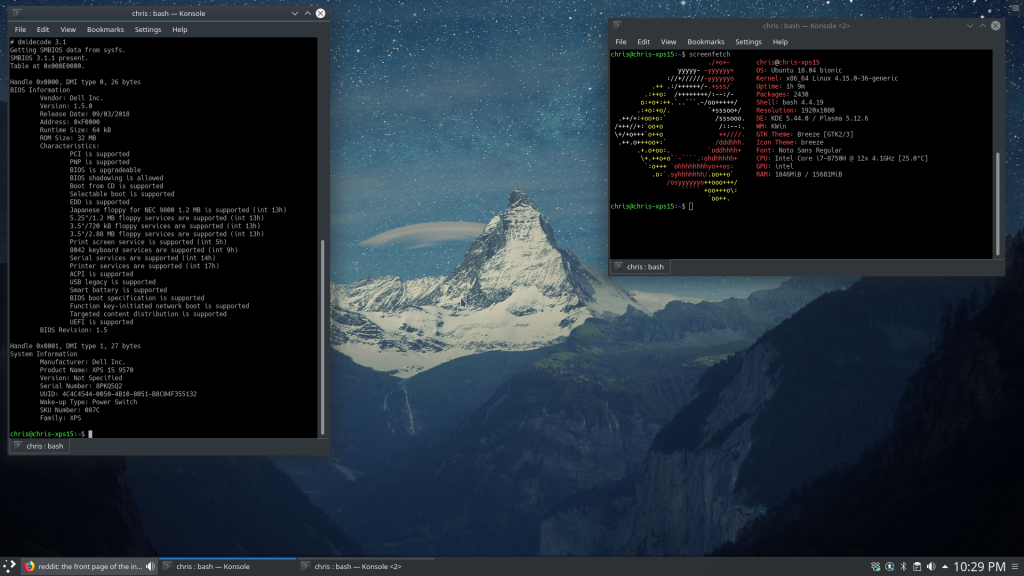
Task: Click 'UEFI is supported' line
Action: 101,322
